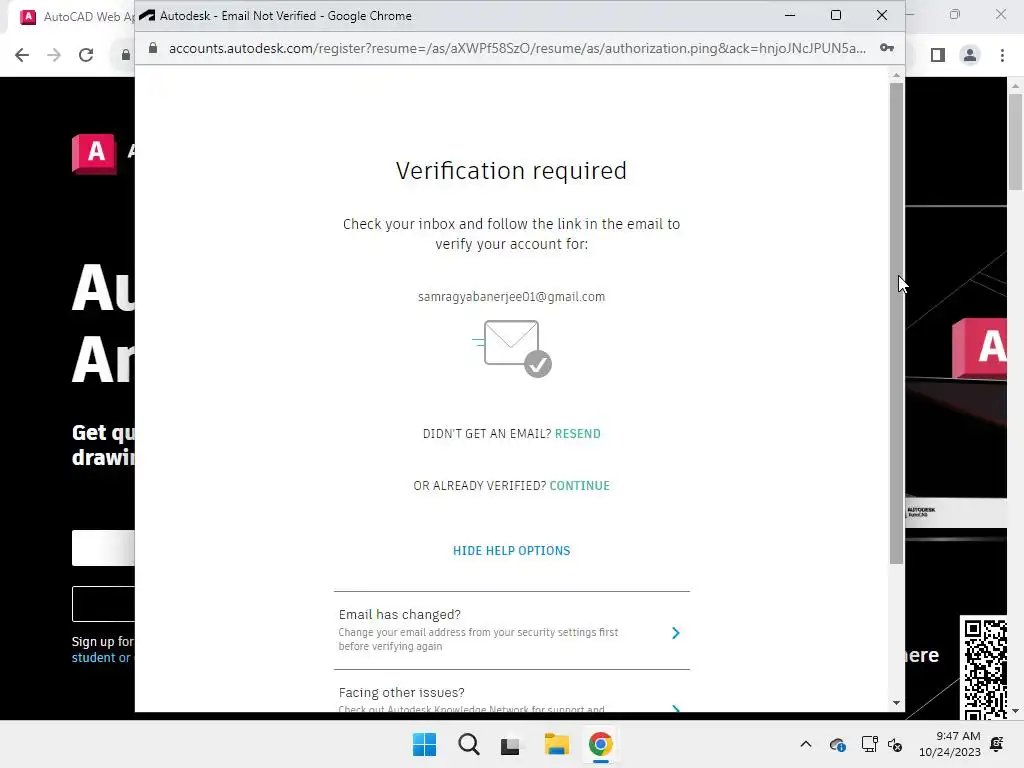1024x768 pixels.
Task: Click the AutoCAD logo on background page
Action: pyautogui.click(x=95, y=153)
